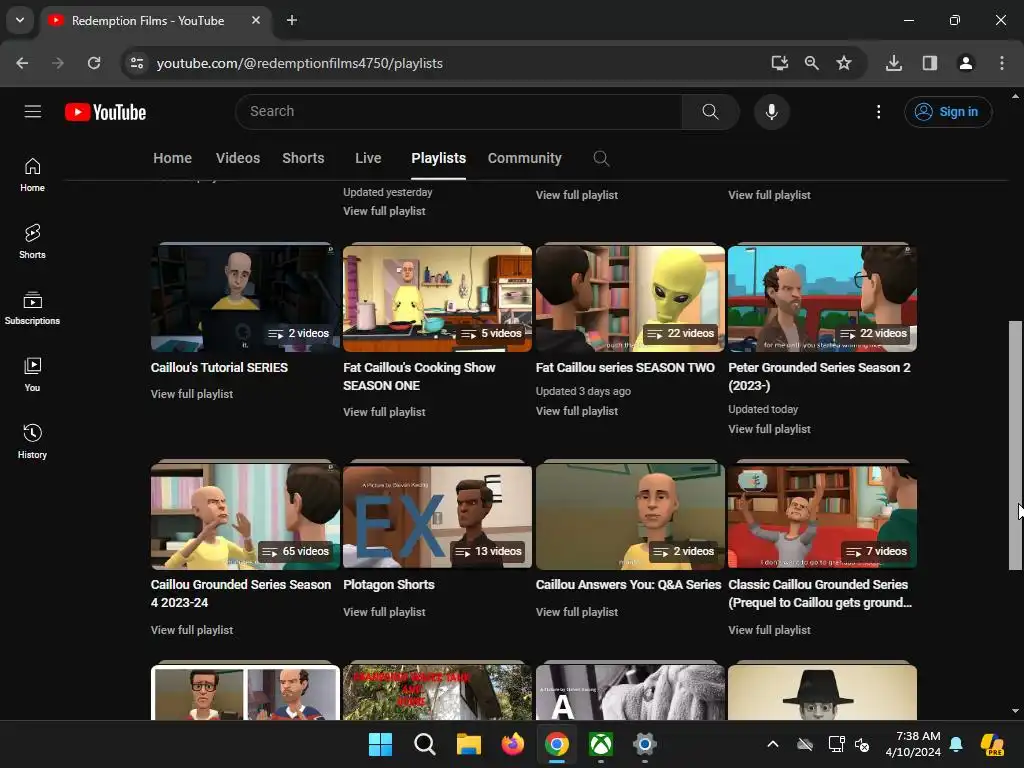Click Caillou Grounded Series Season 4 title
Screen dimensions: 1024x768
(241, 594)
